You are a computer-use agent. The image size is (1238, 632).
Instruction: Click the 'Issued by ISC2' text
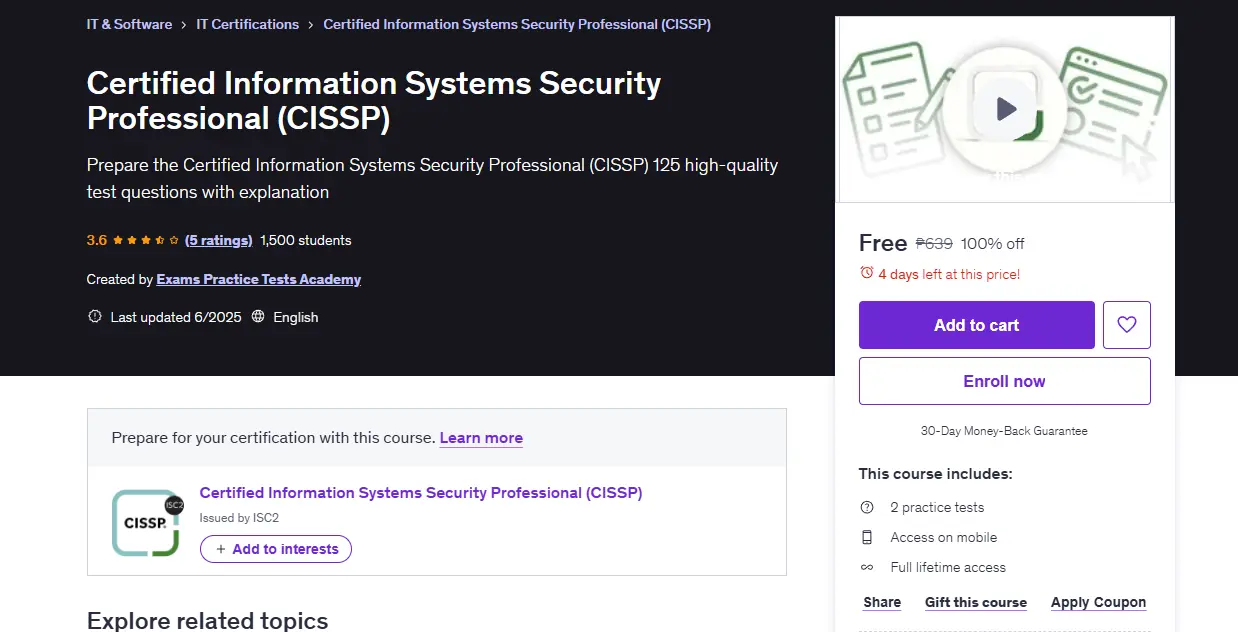click(x=239, y=518)
